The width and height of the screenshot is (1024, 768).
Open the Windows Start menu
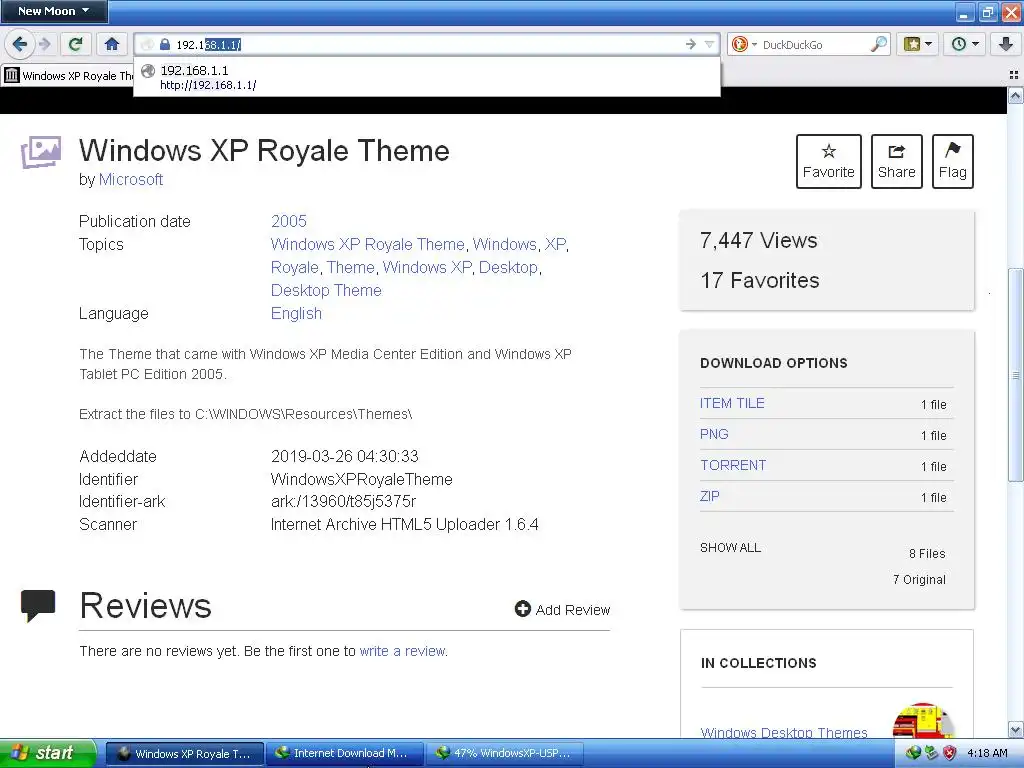(48, 753)
